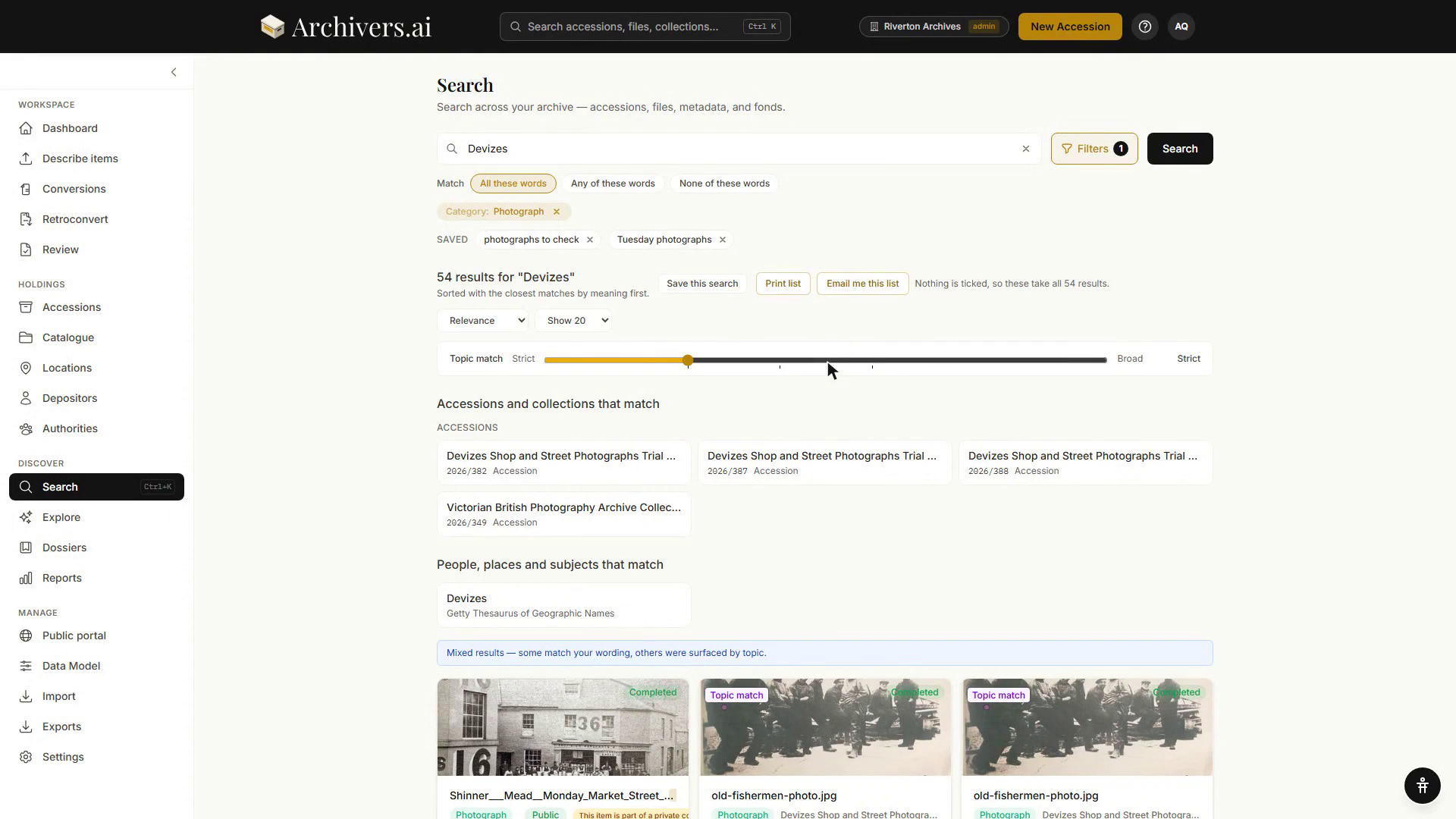Open Victorian British Photography Archive accession card
1456x819 pixels.
(x=563, y=514)
